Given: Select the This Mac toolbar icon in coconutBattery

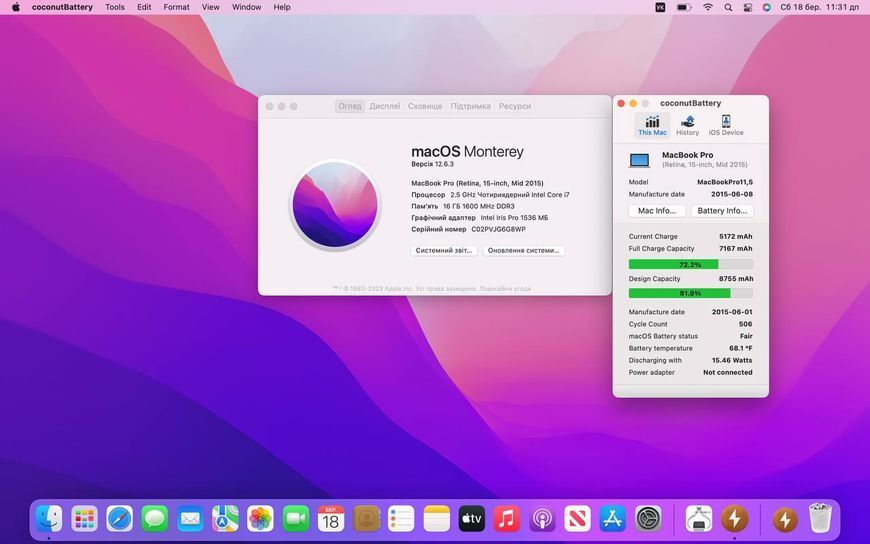Looking at the screenshot, I should coord(652,125).
